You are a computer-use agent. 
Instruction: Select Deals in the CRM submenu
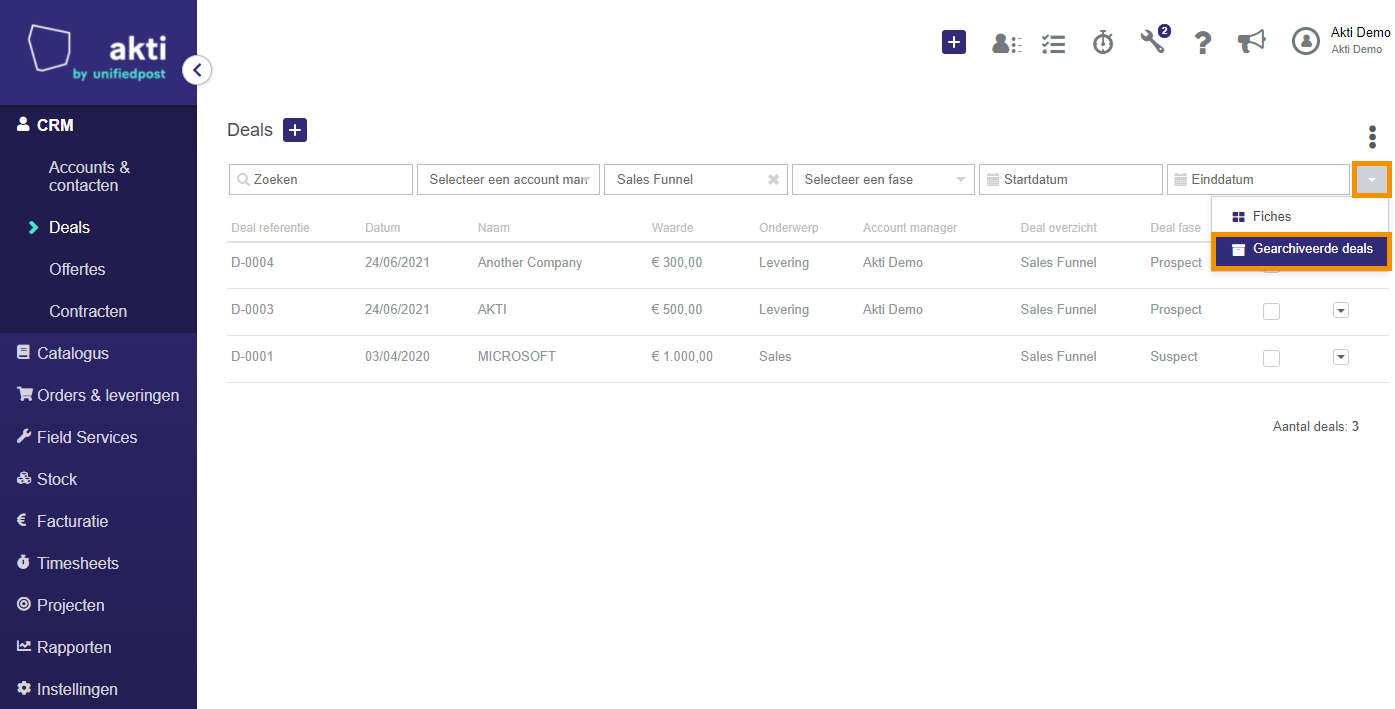pyautogui.click(x=69, y=227)
